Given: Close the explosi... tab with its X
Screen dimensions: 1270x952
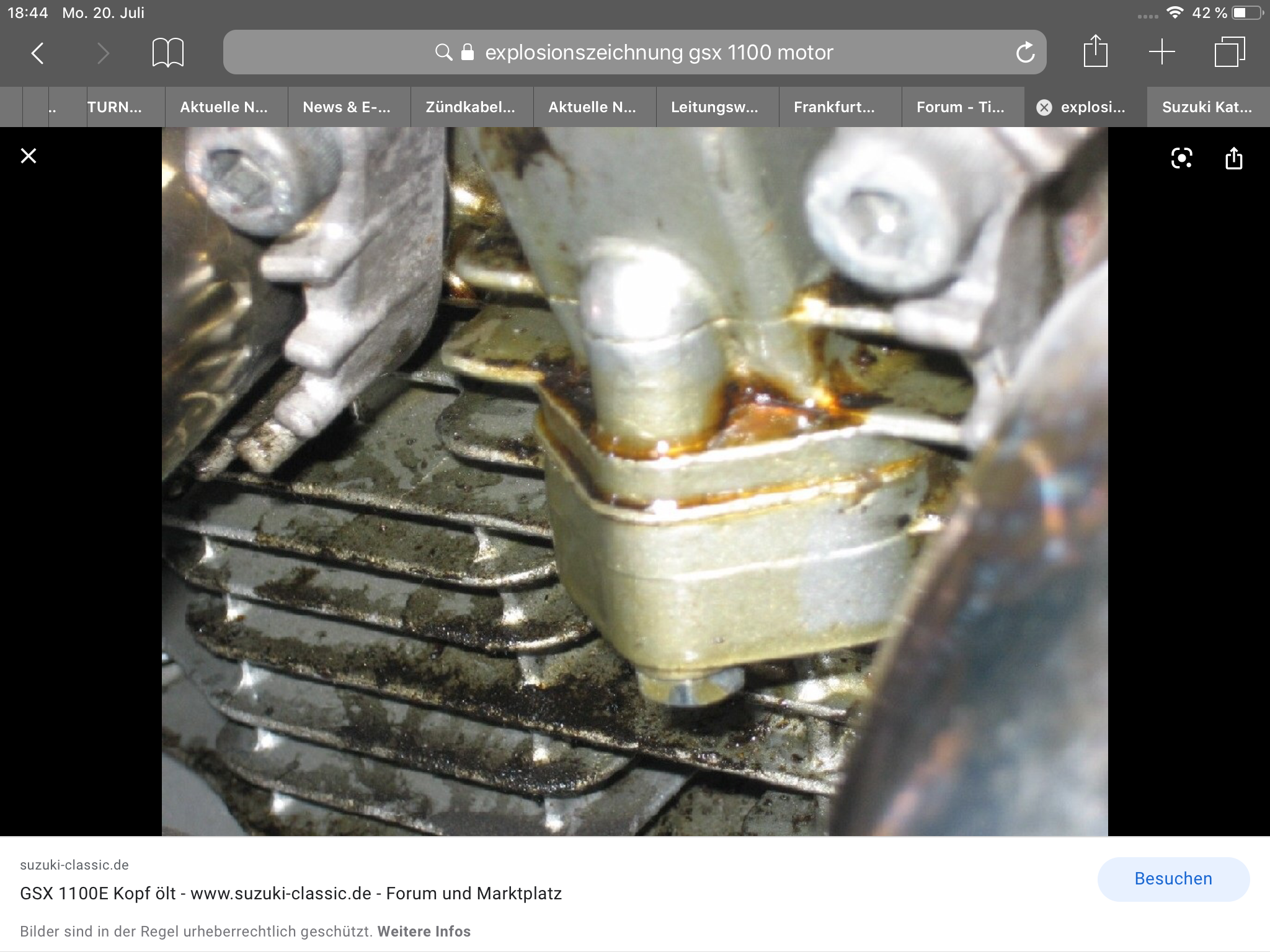Looking at the screenshot, I should coord(1044,108).
